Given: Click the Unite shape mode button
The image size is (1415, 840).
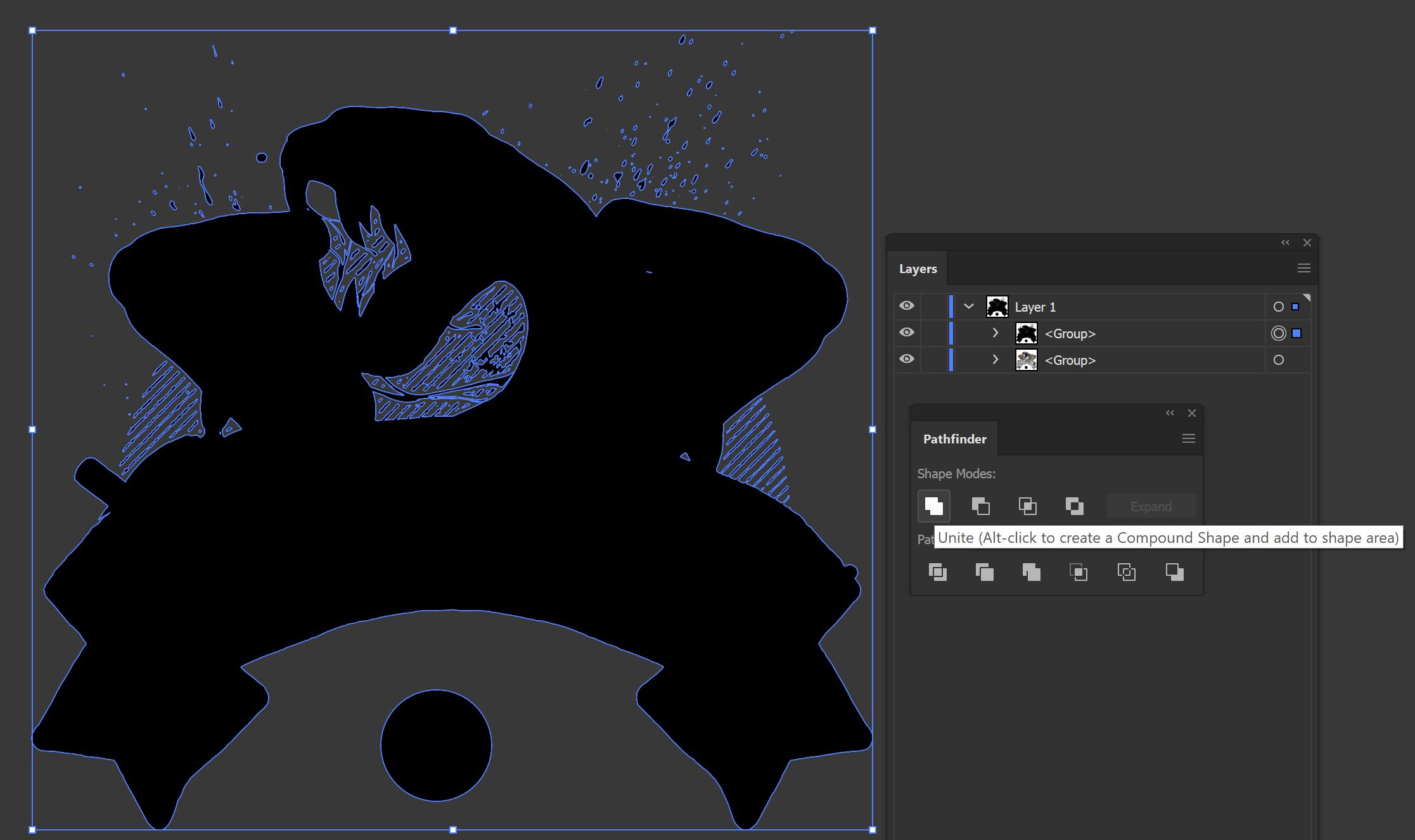Looking at the screenshot, I should (x=933, y=506).
